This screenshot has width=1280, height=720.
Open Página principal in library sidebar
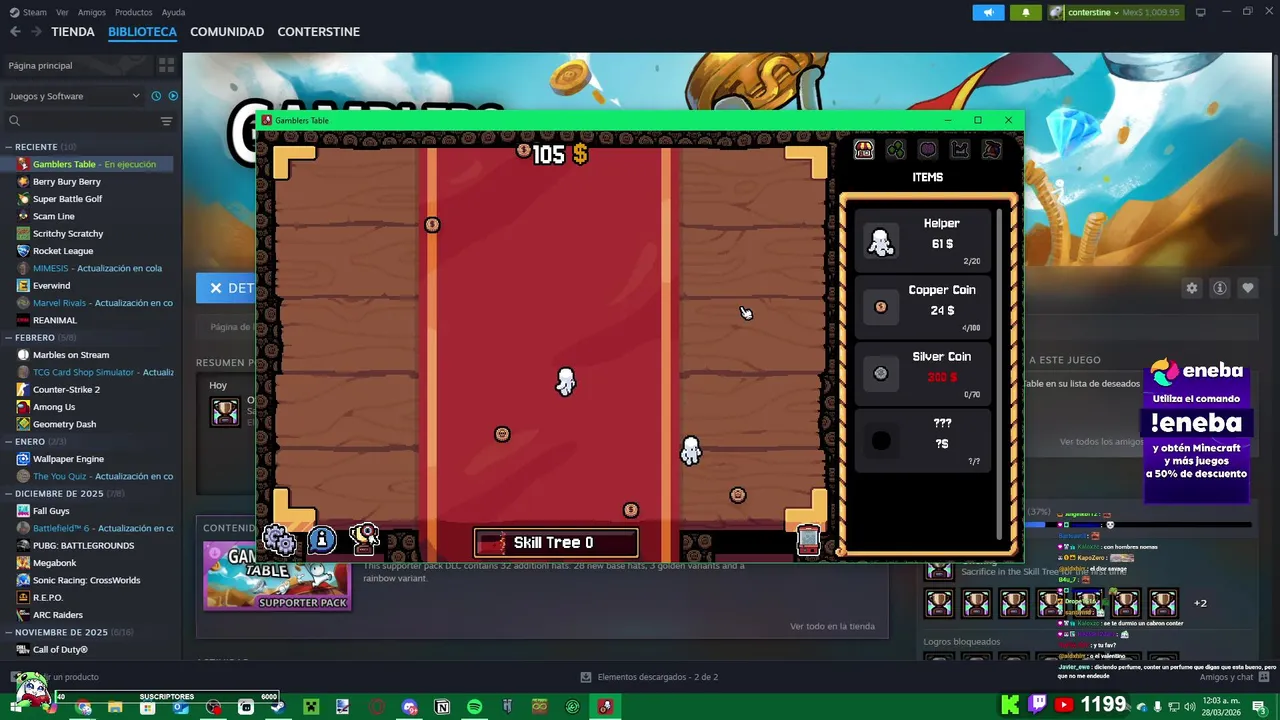[77, 65]
